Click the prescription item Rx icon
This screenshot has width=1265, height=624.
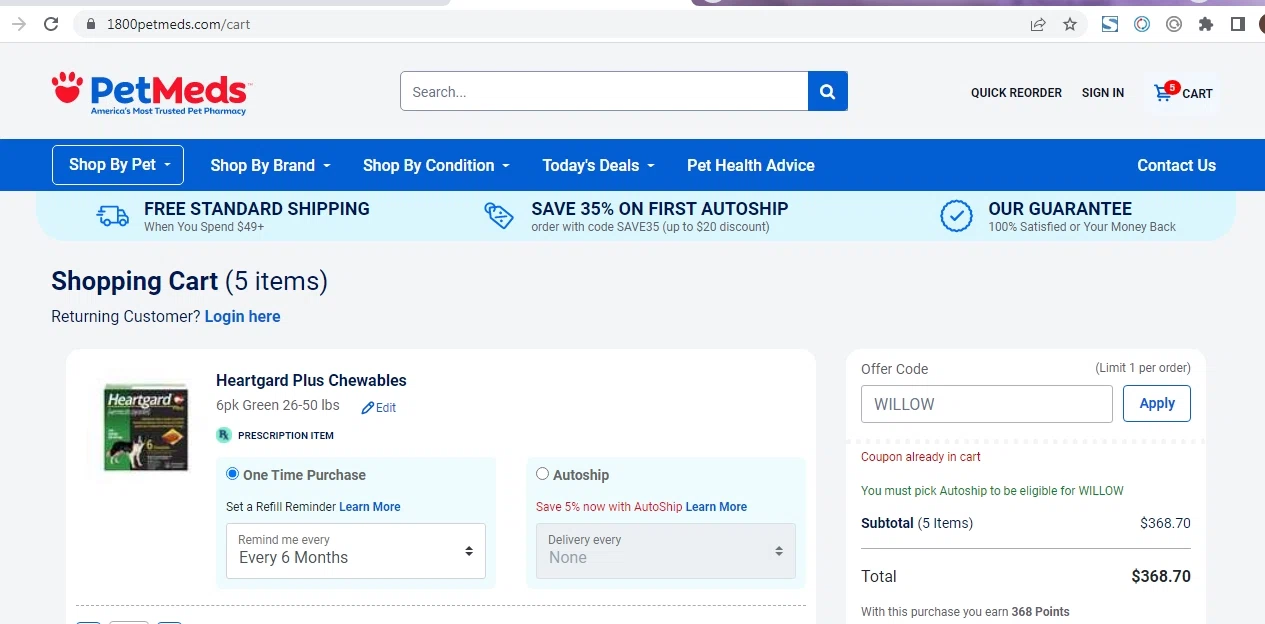tap(224, 435)
